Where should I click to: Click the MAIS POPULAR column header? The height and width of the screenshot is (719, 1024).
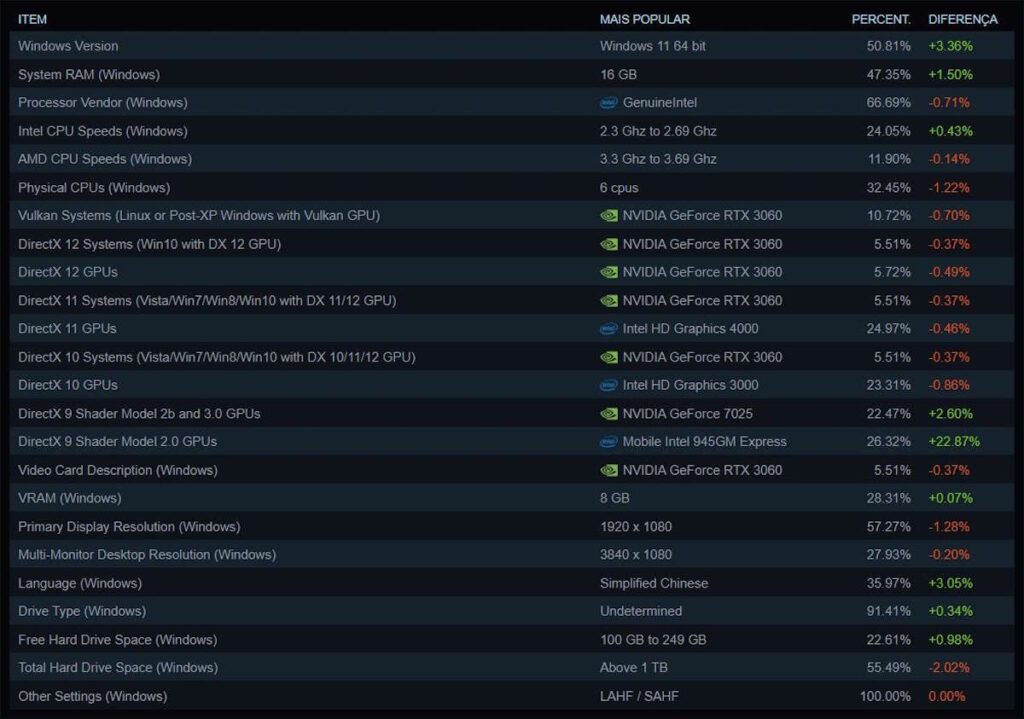(x=645, y=20)
